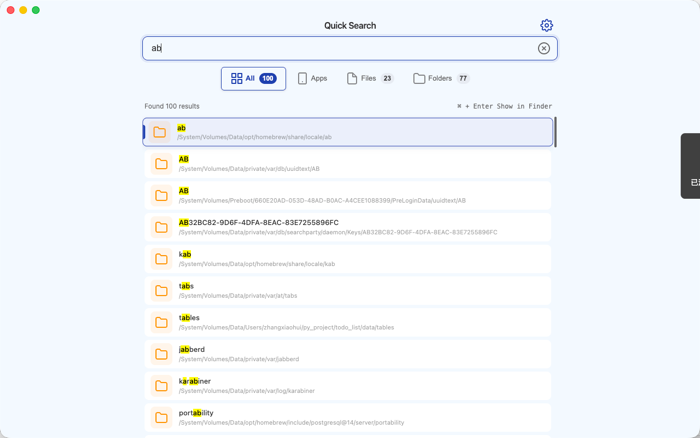700x438 pixels.
Task: Click folder icon for Preboot PreLoginData AB result
Action: click(161, 196)
